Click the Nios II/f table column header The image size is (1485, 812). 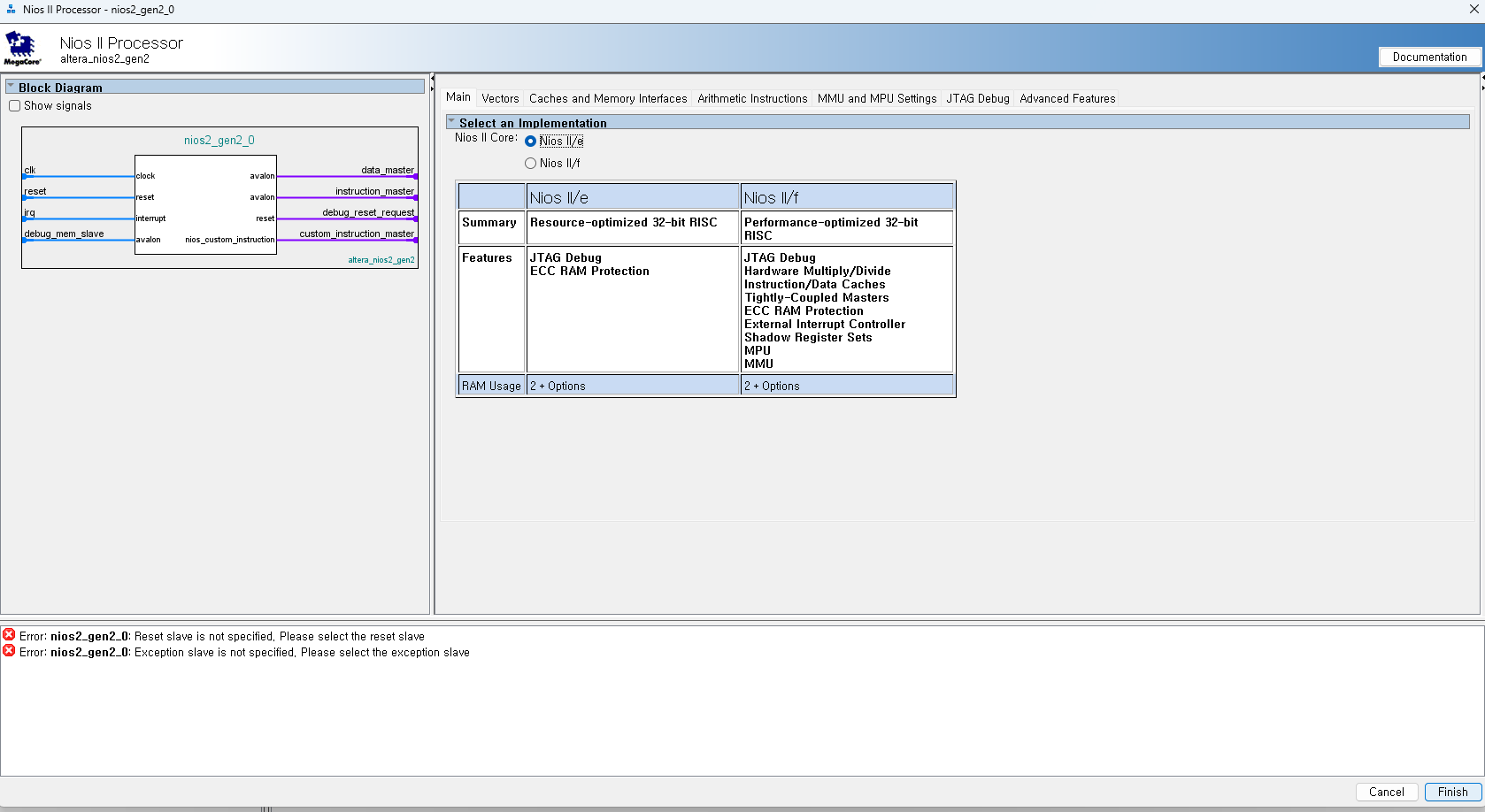(847, 197)
